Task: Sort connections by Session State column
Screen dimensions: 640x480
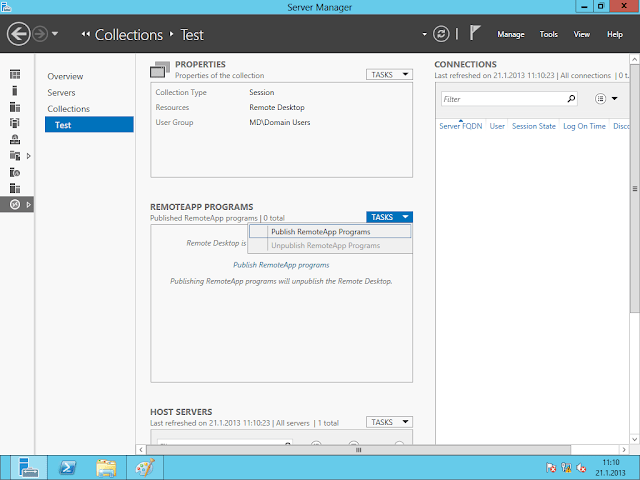Action: click(x=533, y=127)
